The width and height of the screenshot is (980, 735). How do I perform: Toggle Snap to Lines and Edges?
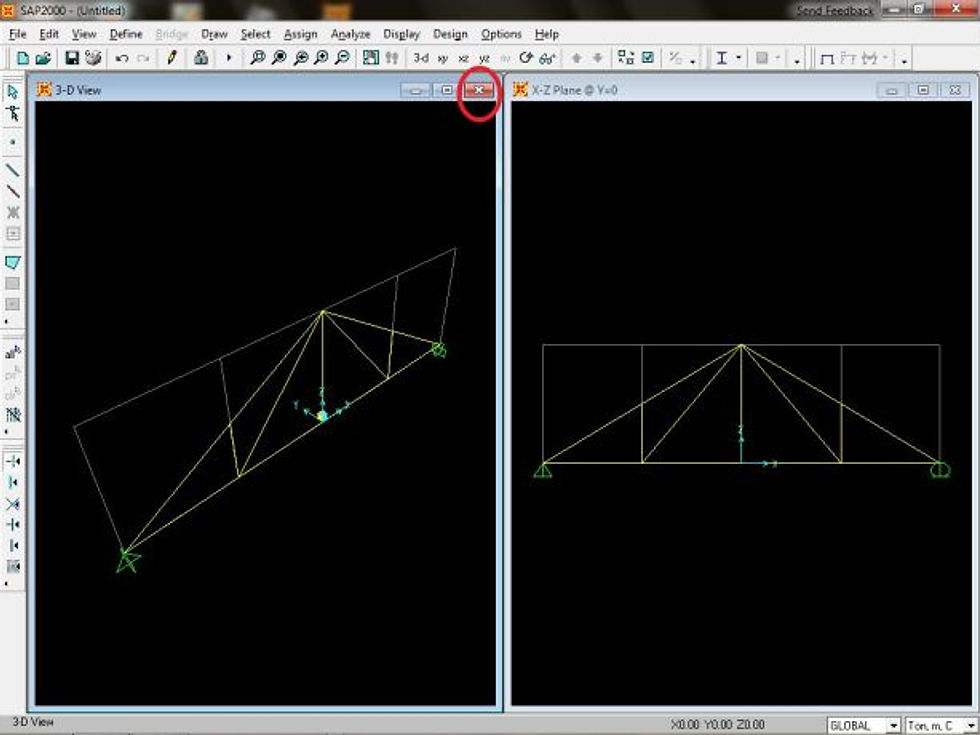coord(12,546)
